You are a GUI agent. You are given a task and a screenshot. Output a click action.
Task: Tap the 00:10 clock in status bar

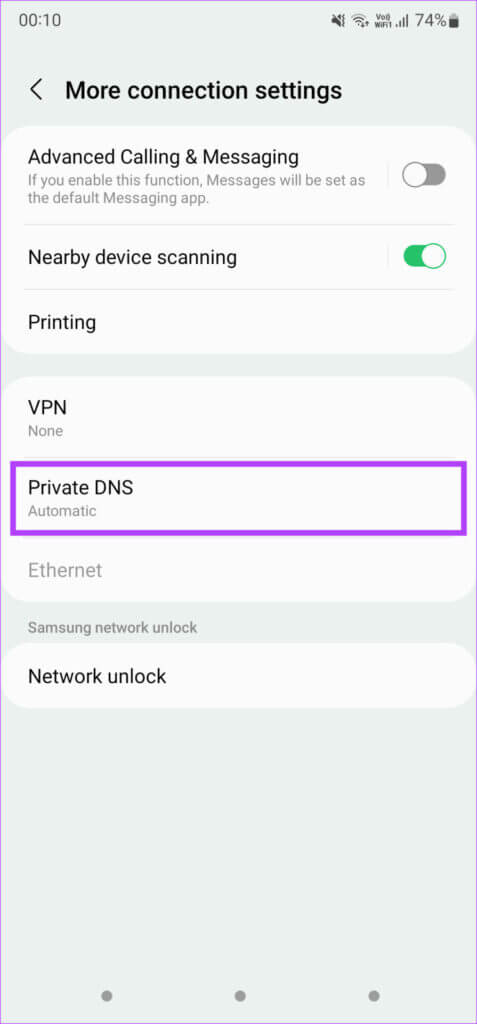click(39, 21)
